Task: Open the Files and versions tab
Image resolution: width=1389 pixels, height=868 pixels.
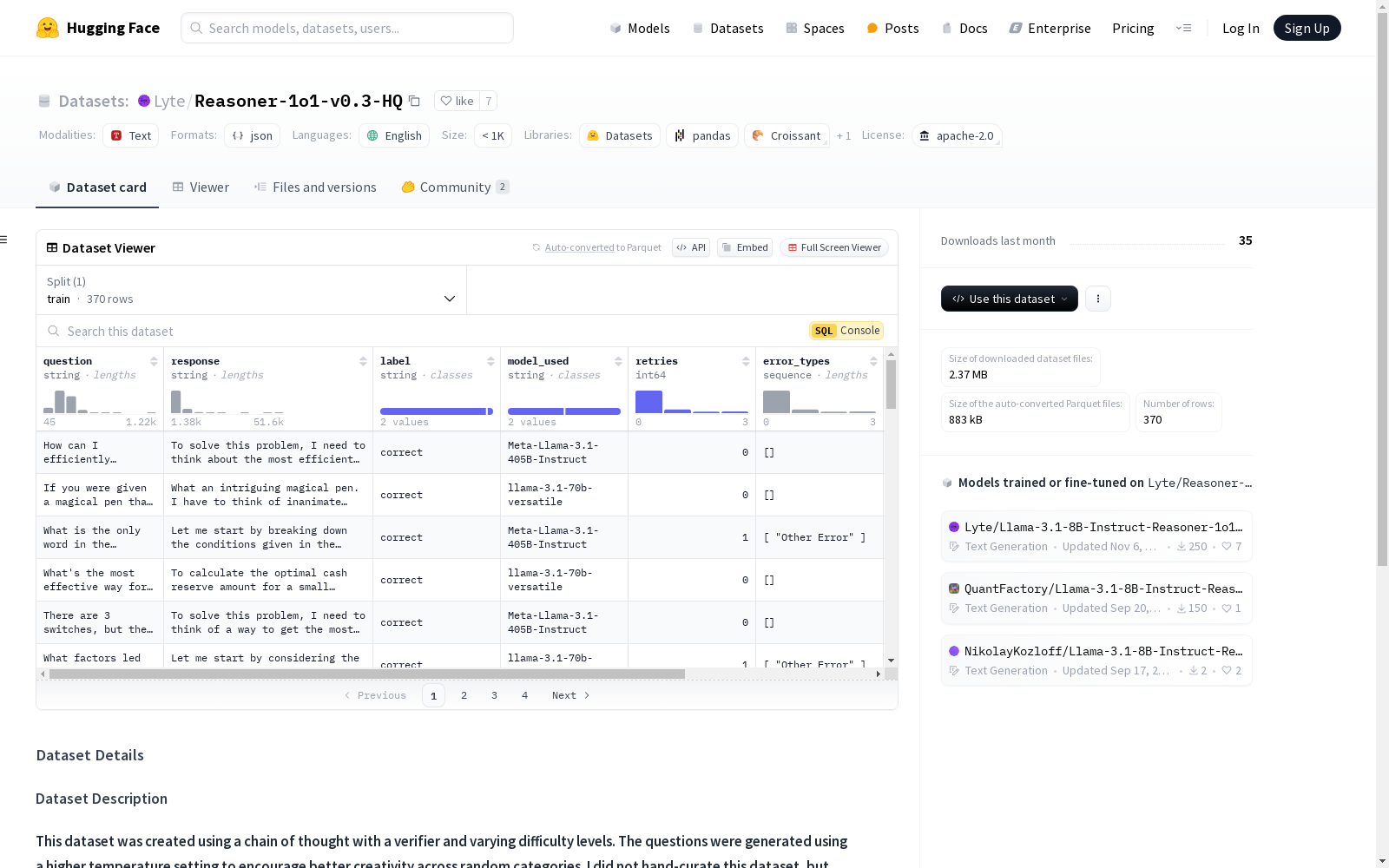Action: point(315,187)
